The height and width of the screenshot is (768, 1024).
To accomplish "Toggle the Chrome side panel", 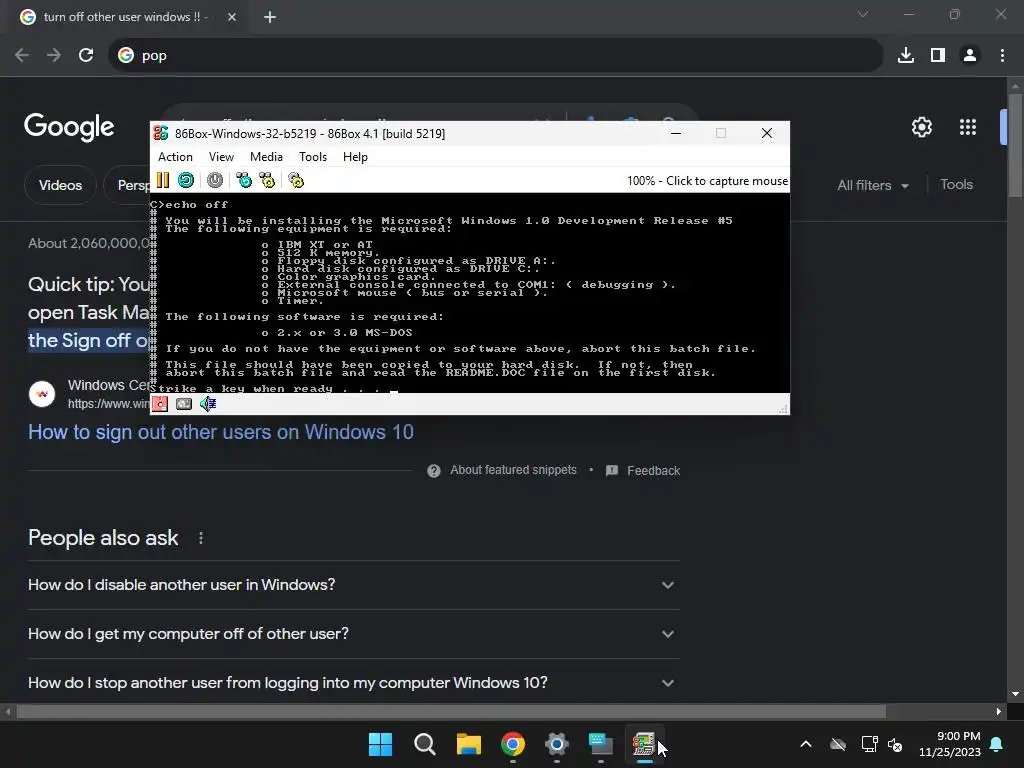I will 938,56.
